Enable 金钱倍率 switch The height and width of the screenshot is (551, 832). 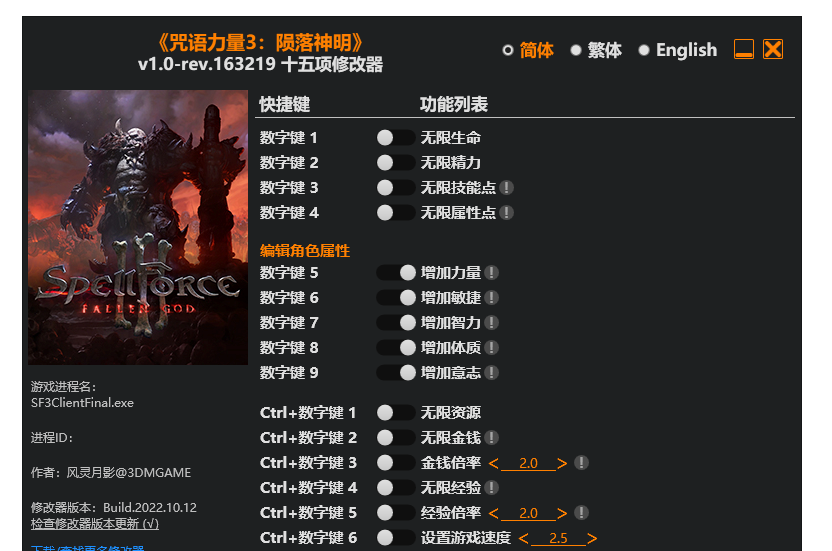pyautogui.click(x=396, y=462)
